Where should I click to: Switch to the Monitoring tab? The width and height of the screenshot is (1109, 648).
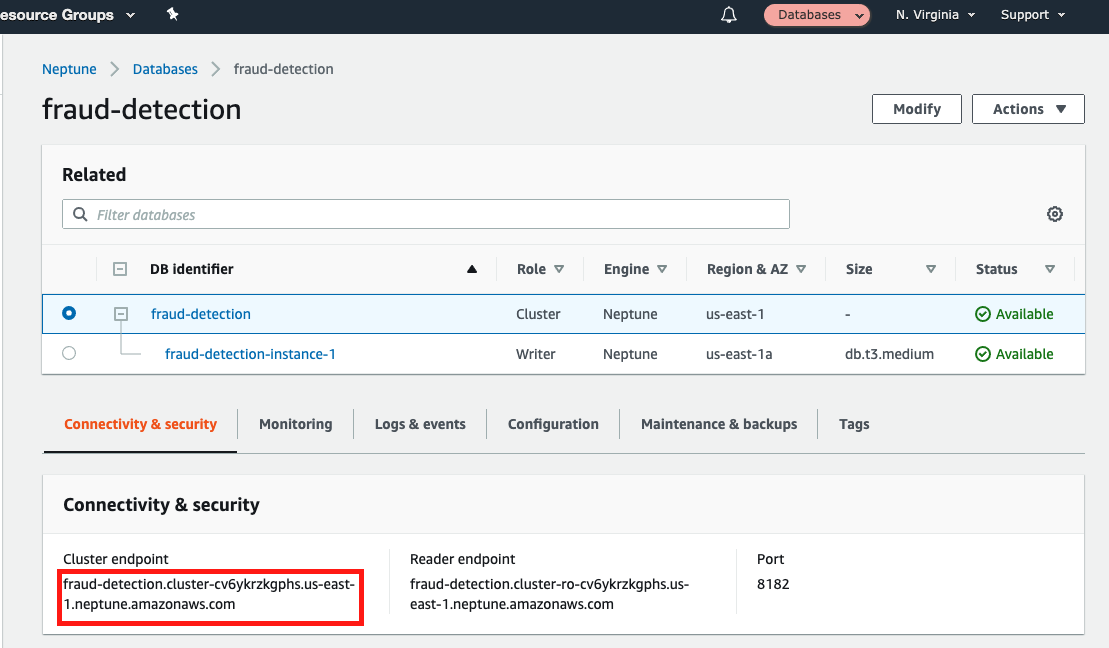(296, 424)
